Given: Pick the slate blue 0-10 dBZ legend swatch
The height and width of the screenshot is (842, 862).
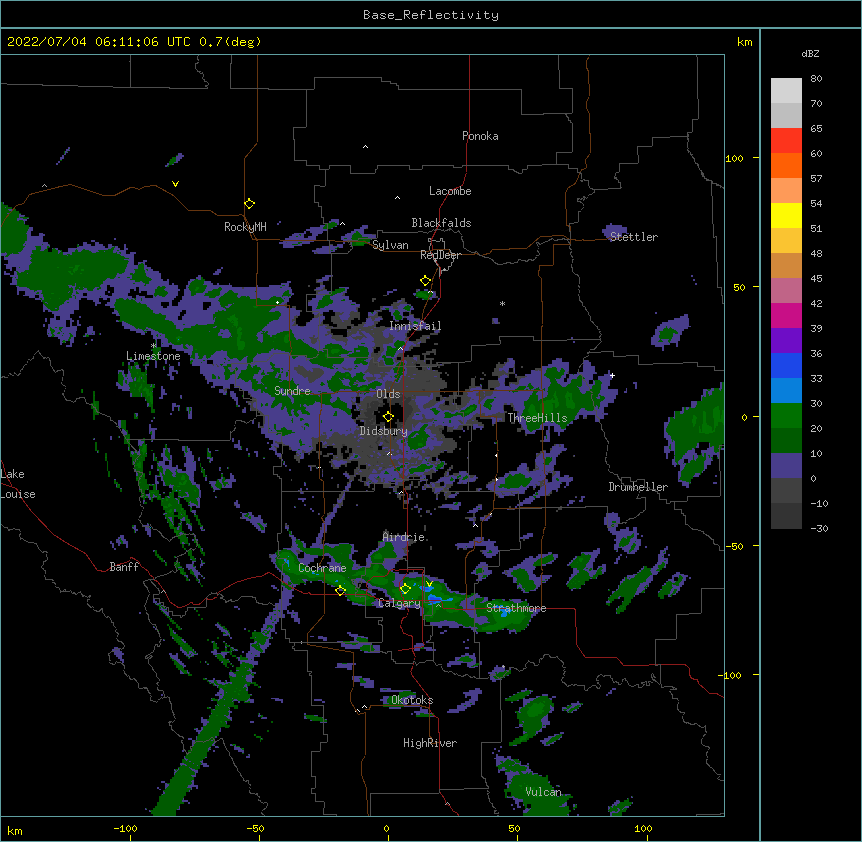Looking at the screenshot, I should 786,466.
